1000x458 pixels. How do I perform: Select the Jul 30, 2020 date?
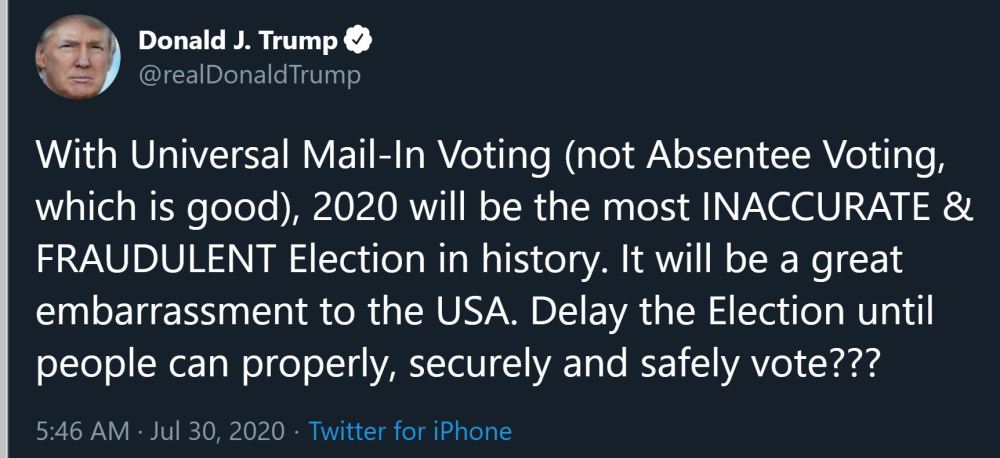point(218,432)
